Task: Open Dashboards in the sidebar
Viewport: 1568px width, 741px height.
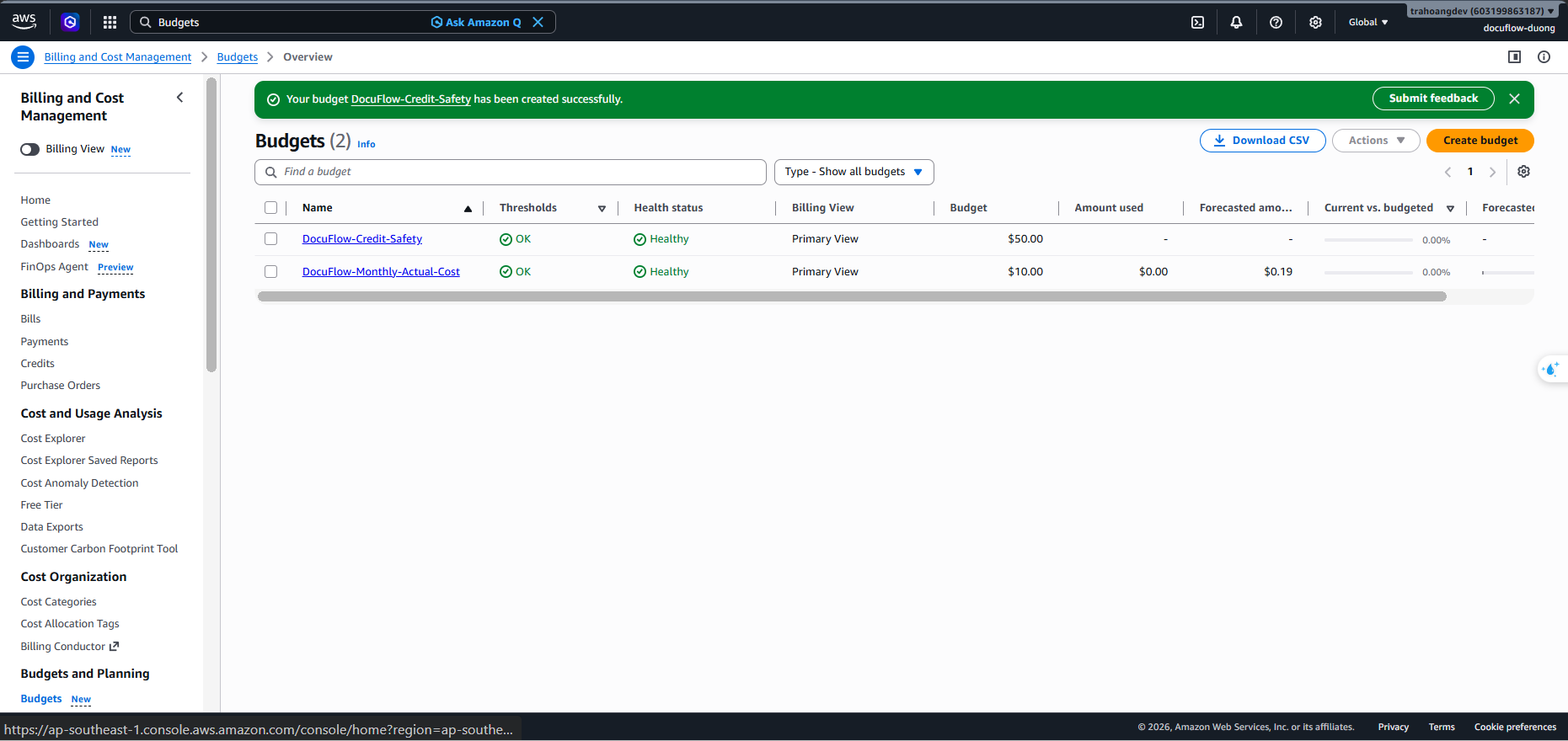Action: coord(50,244)
